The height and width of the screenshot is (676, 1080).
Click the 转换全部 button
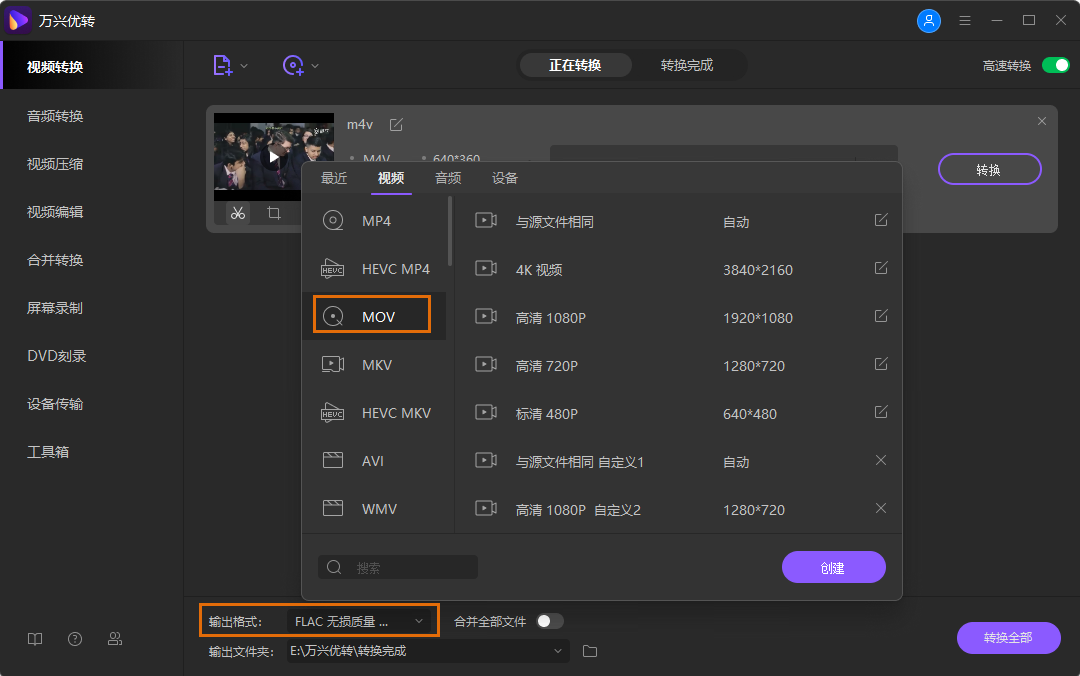1008,638
